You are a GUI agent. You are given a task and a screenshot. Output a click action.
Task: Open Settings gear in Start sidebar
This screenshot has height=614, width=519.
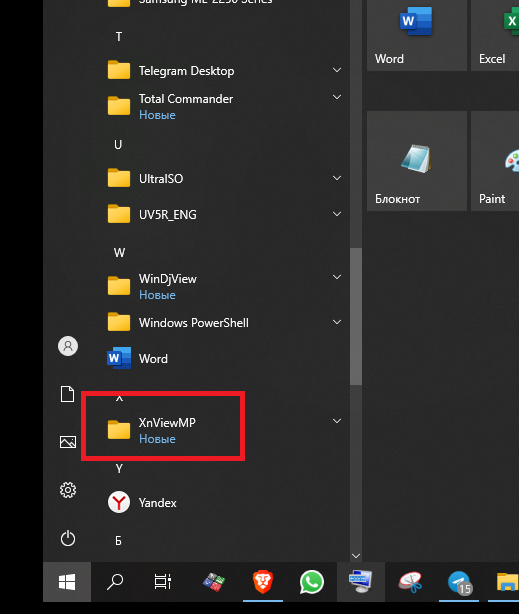[x=68, y=490]
